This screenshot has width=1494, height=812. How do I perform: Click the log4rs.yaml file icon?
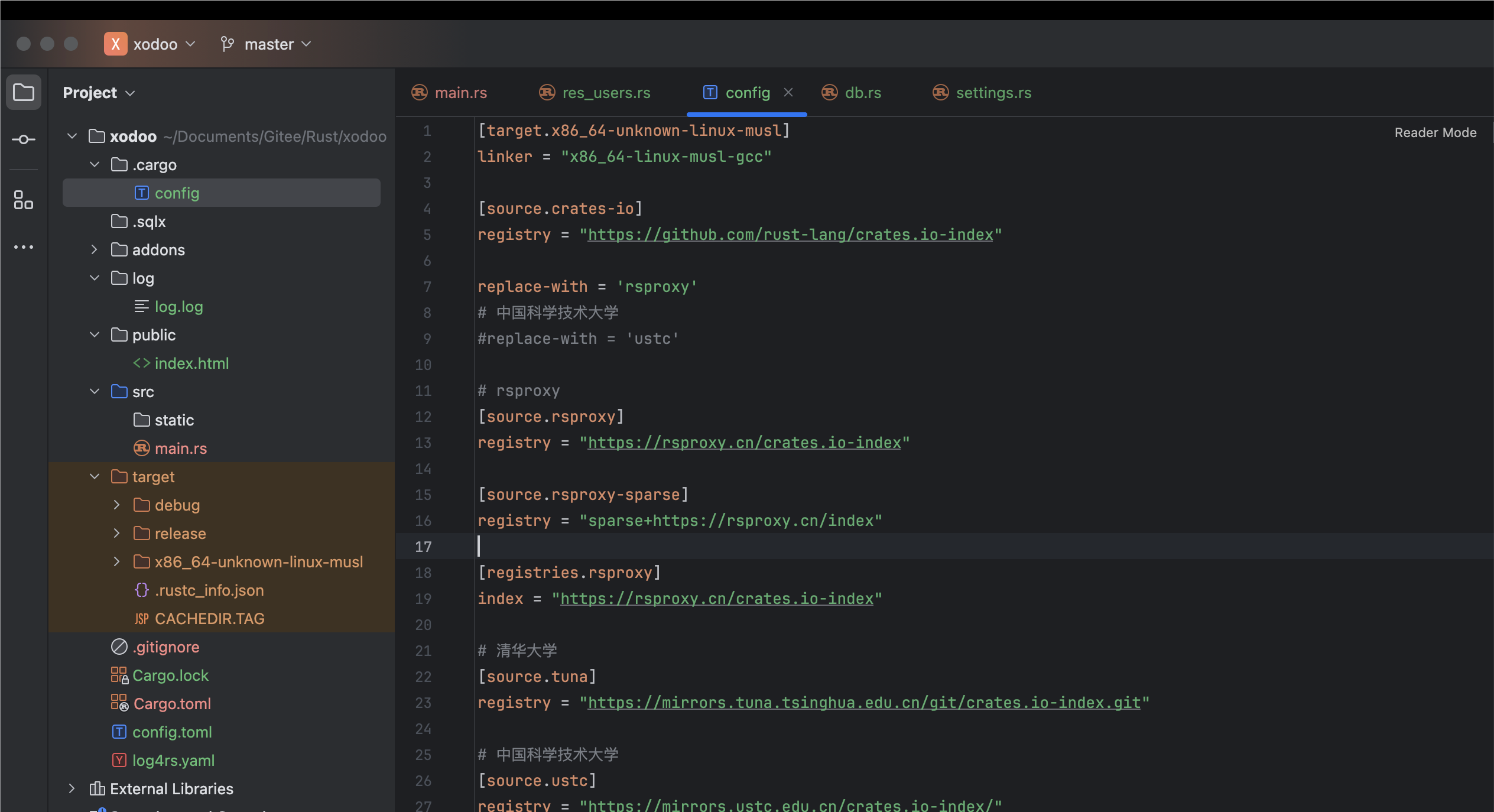click(119, 761)
